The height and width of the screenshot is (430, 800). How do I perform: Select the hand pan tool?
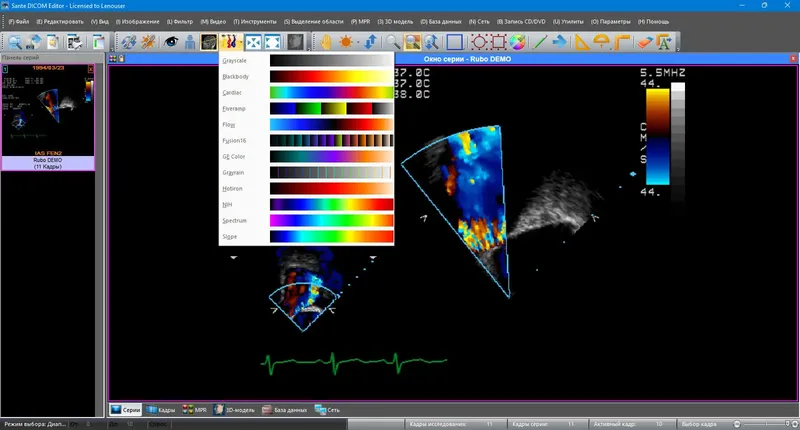pos(326,42)
